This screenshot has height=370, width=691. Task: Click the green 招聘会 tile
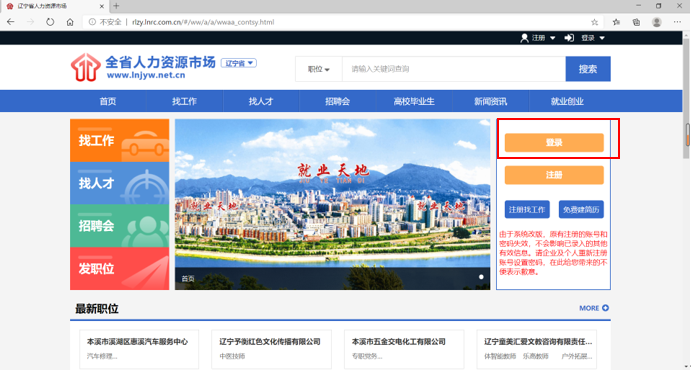pos(119,226)
